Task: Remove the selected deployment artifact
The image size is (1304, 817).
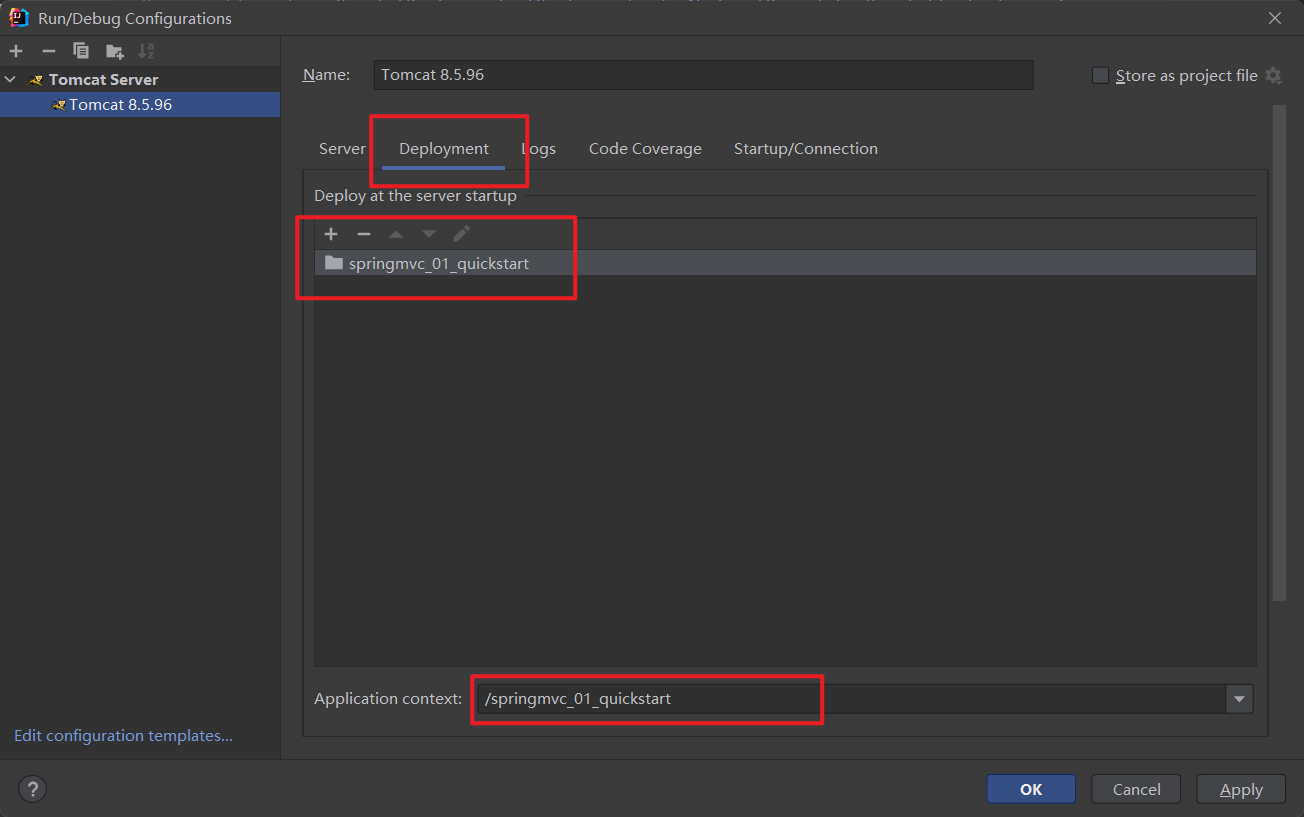Action: (x=364, y=234)
